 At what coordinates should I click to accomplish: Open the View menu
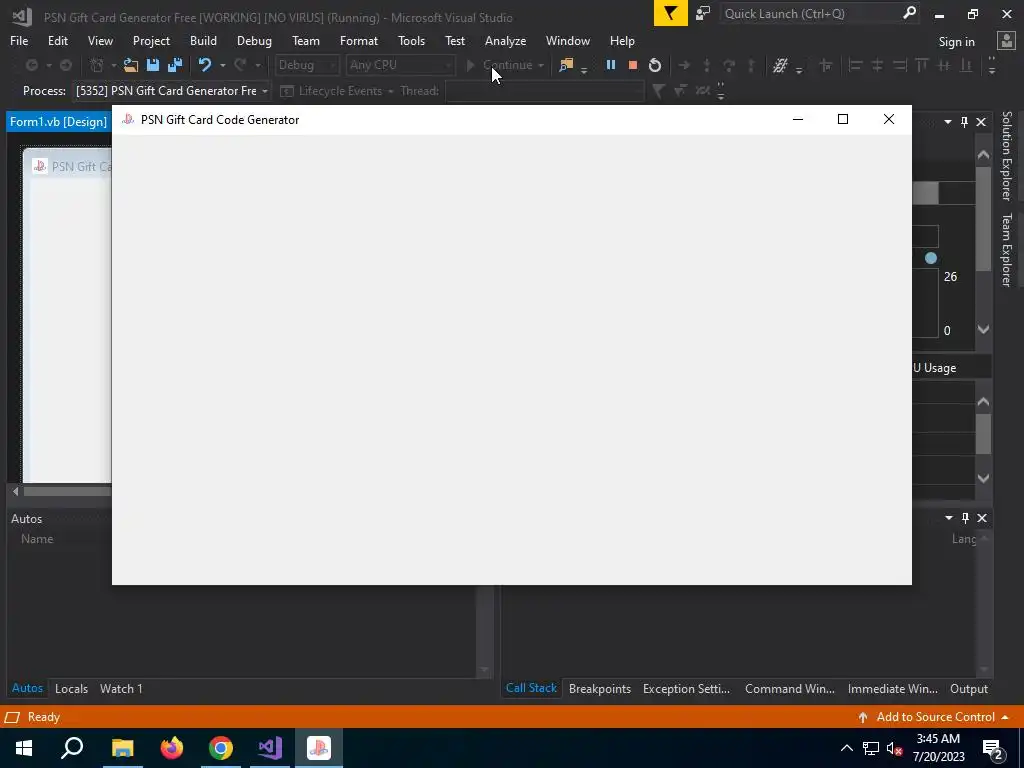coord(100,40)
